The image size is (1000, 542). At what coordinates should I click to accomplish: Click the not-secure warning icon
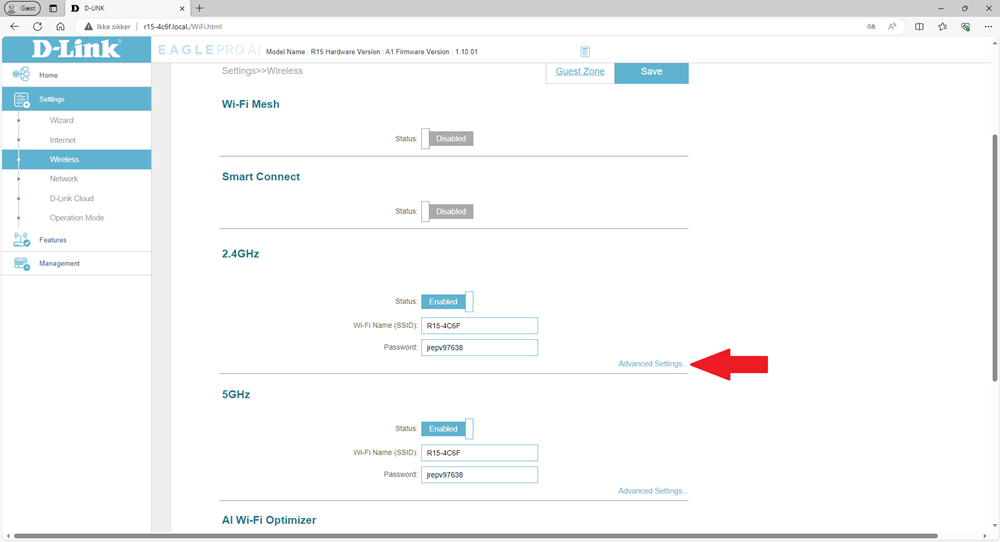click(89, 27)
